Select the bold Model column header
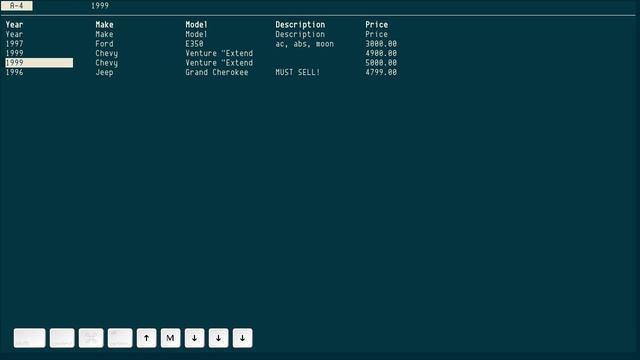 [196, 24]
